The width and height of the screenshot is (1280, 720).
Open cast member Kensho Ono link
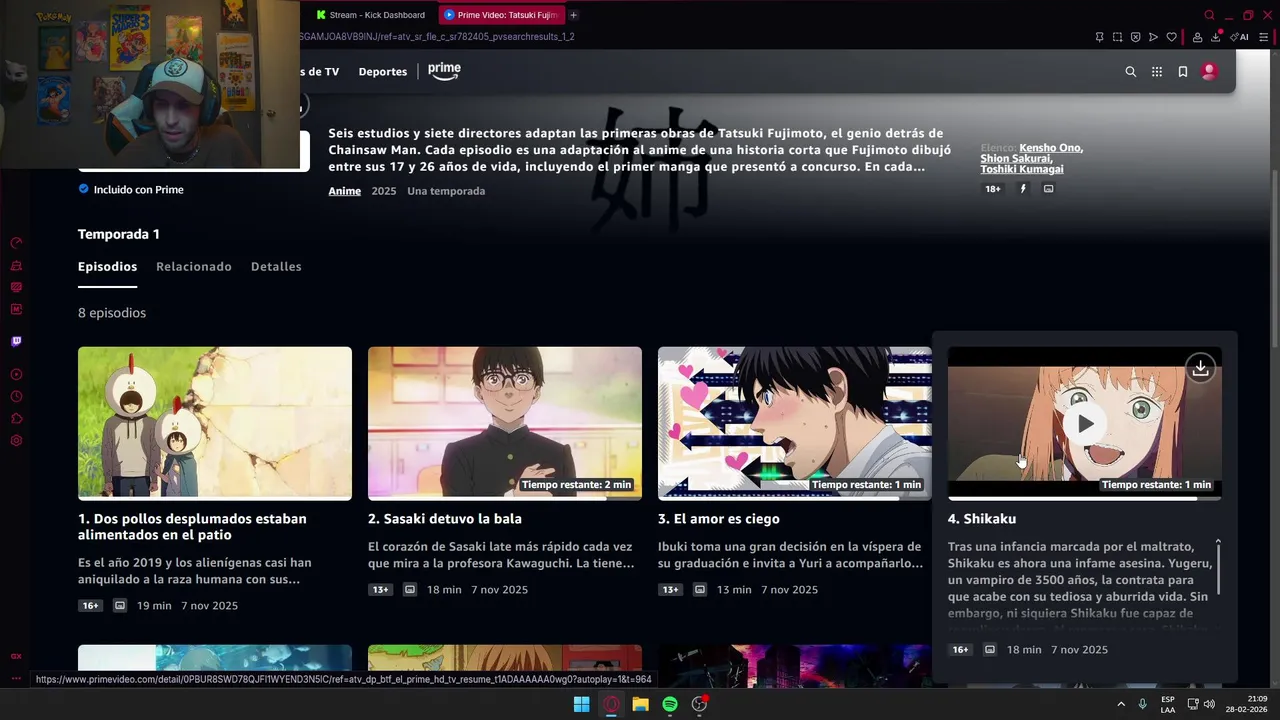tap(1050, 148)
